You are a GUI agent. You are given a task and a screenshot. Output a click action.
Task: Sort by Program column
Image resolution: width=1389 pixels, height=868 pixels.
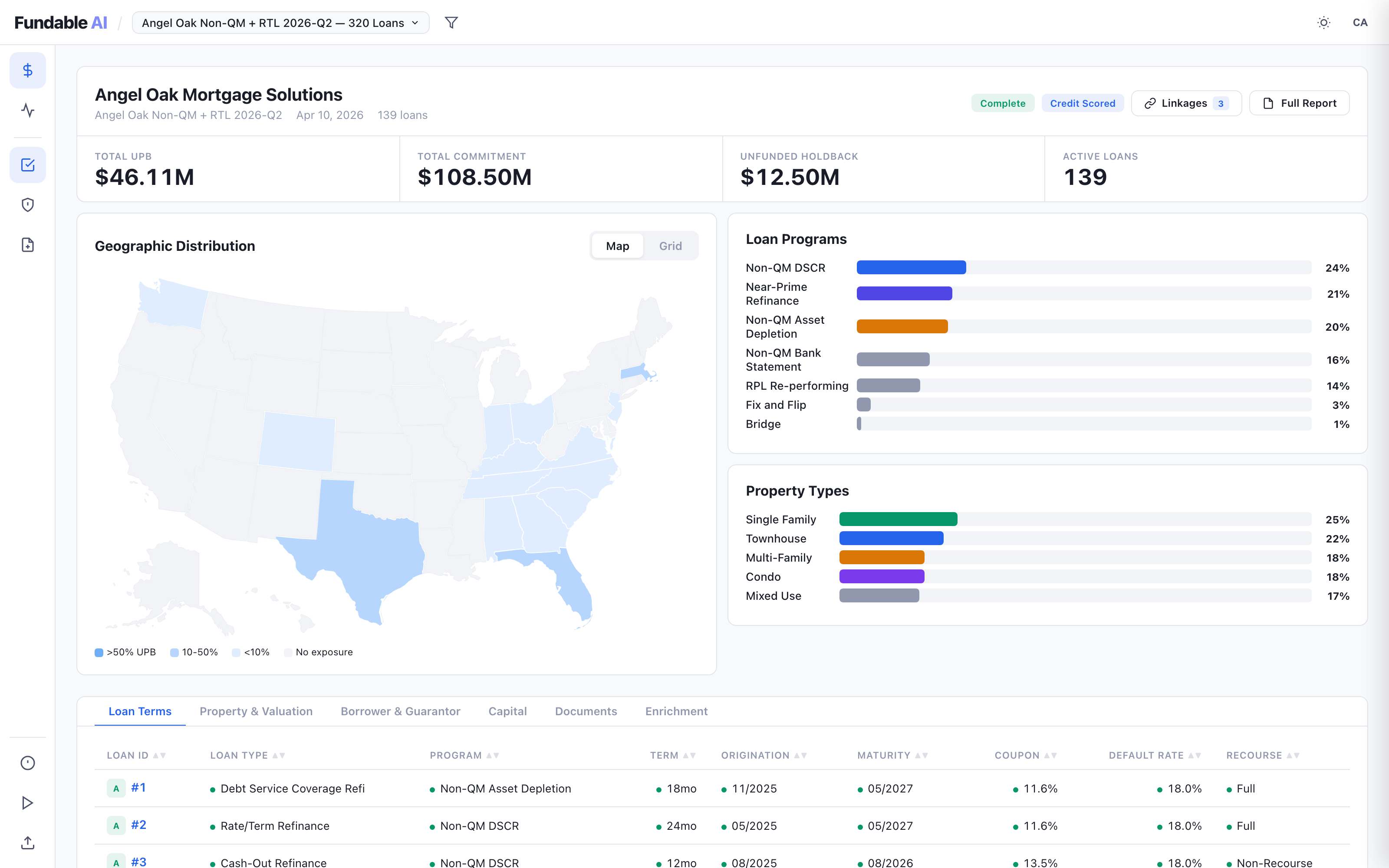[465, 756]
